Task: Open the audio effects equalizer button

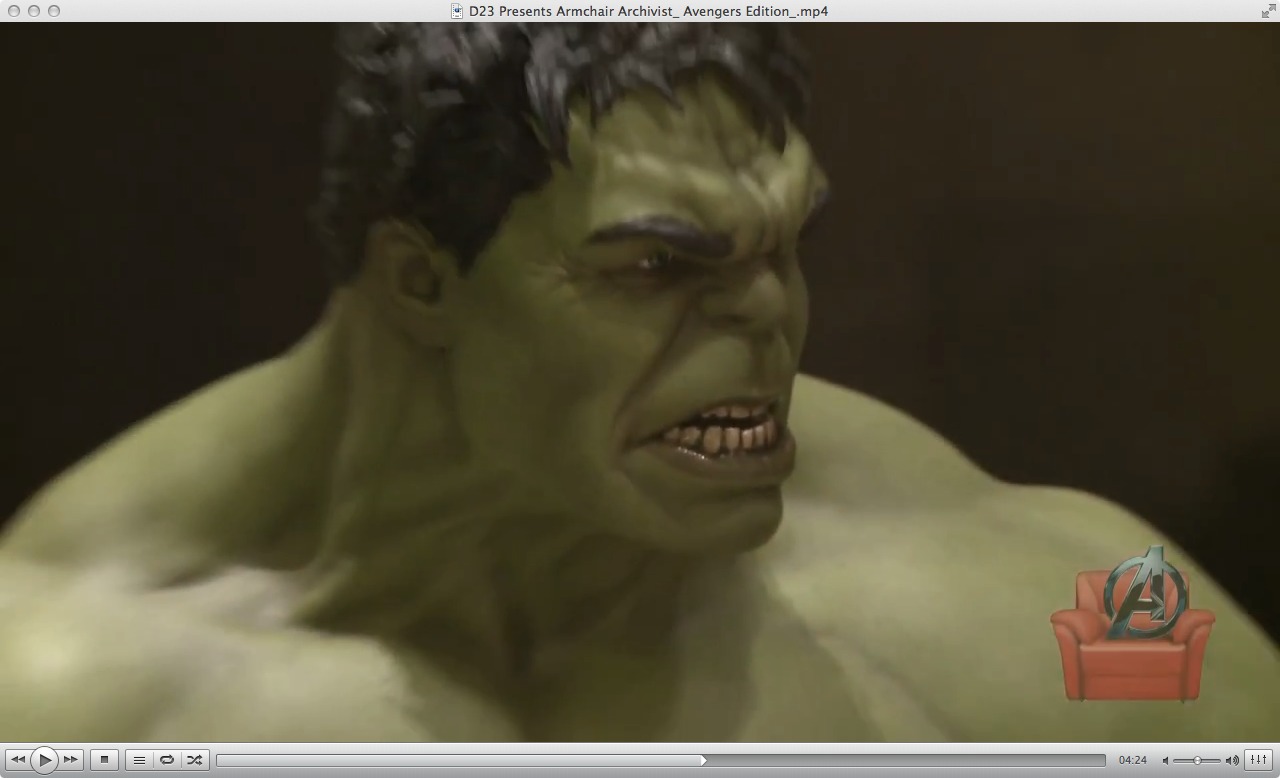Action: pos(1259,760)
